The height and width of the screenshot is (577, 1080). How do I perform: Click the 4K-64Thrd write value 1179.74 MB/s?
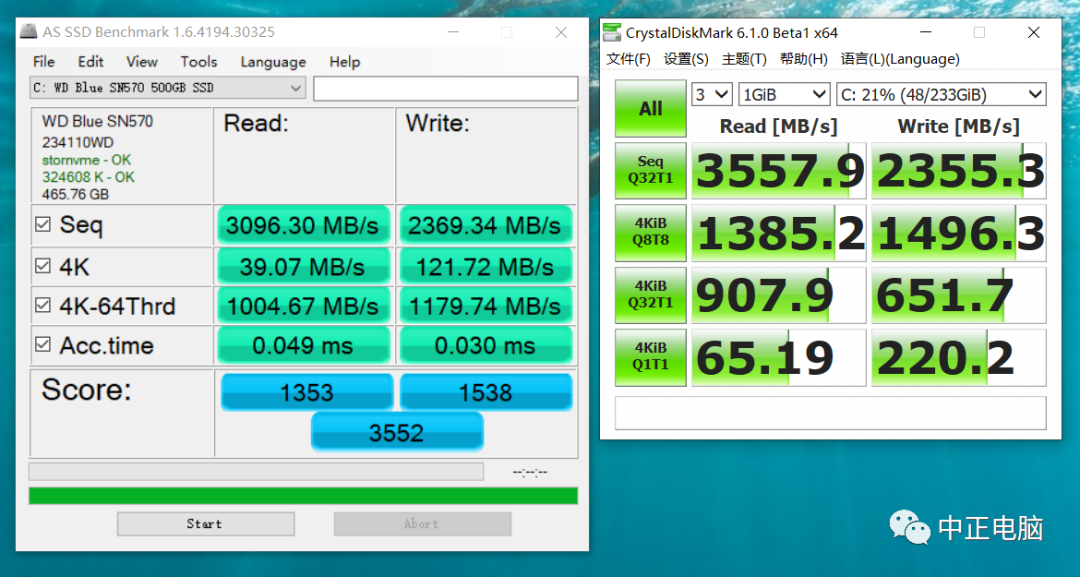[x=485, y=306]
